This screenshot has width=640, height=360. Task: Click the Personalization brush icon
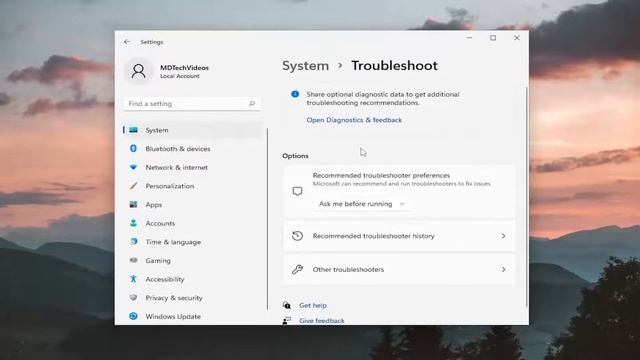click(x=133, y=186)
